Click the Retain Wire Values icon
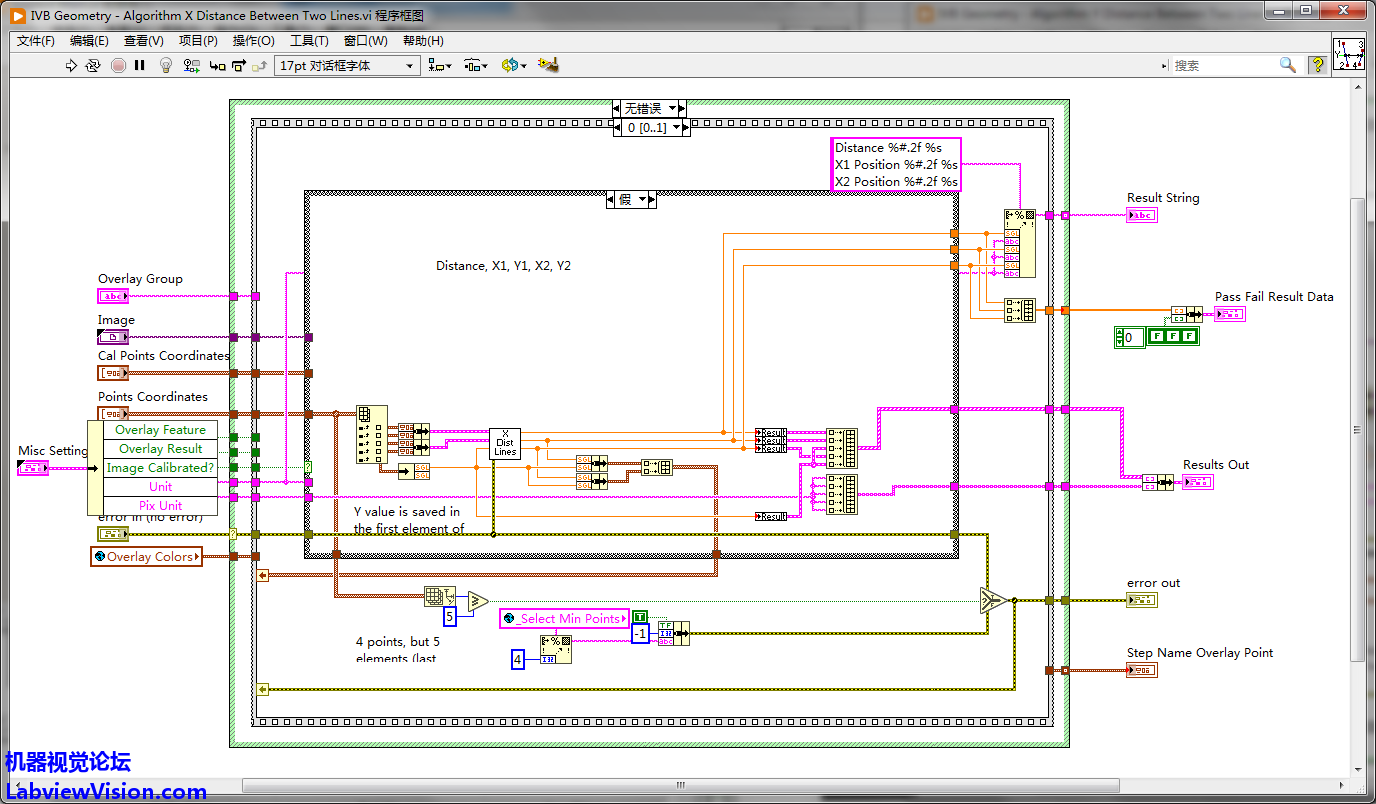 (192, 65)
